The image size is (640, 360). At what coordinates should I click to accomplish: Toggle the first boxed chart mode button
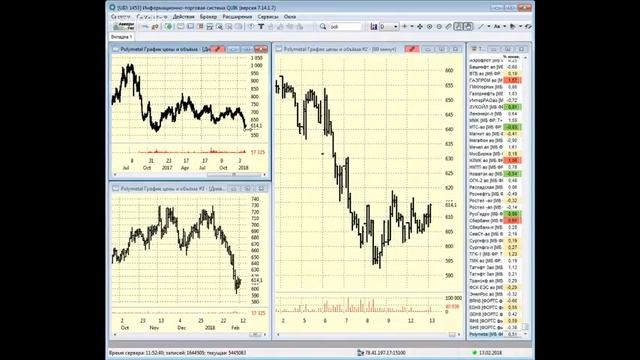click(458, 27)
